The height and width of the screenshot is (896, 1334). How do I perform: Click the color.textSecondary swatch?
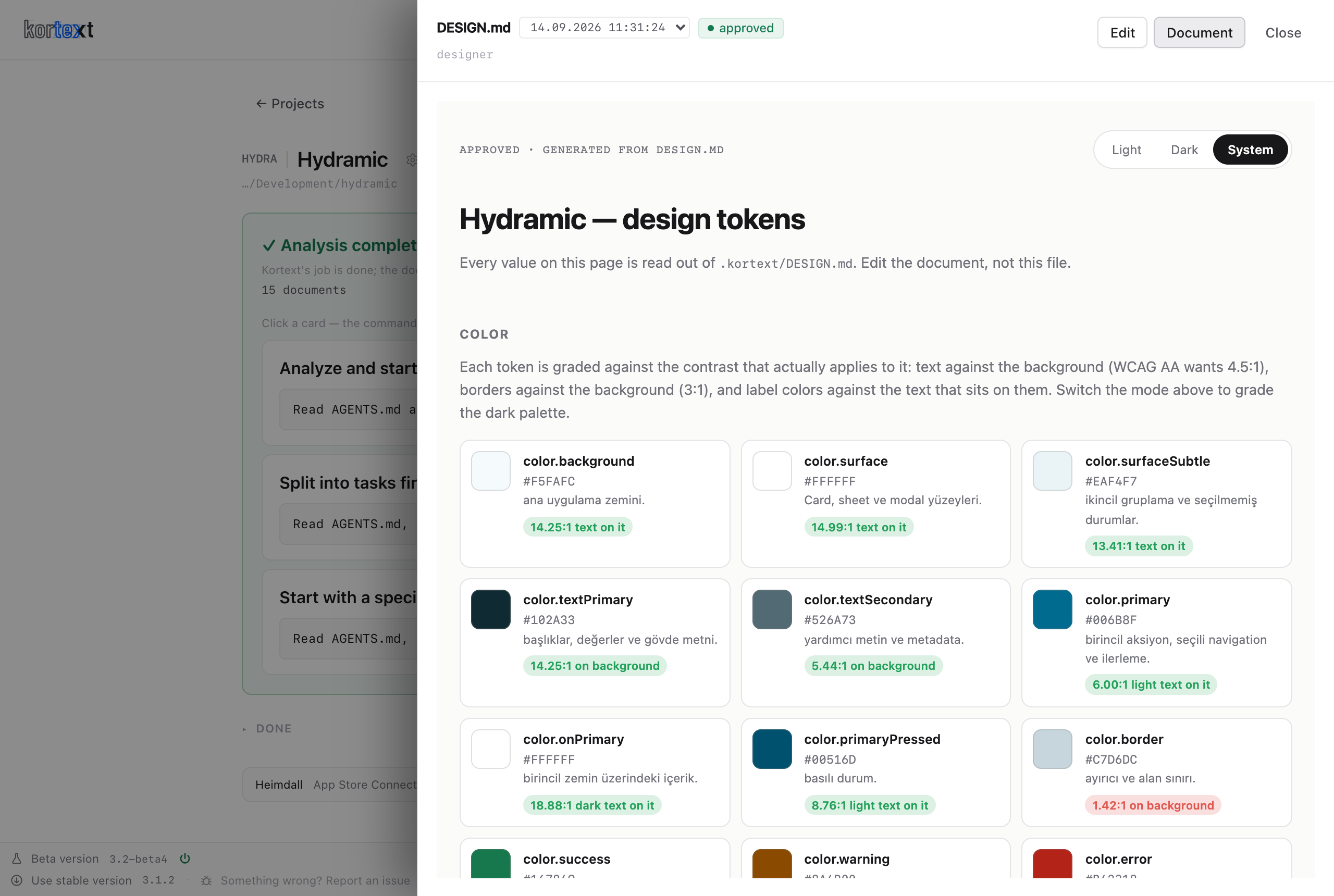(772, 609)
